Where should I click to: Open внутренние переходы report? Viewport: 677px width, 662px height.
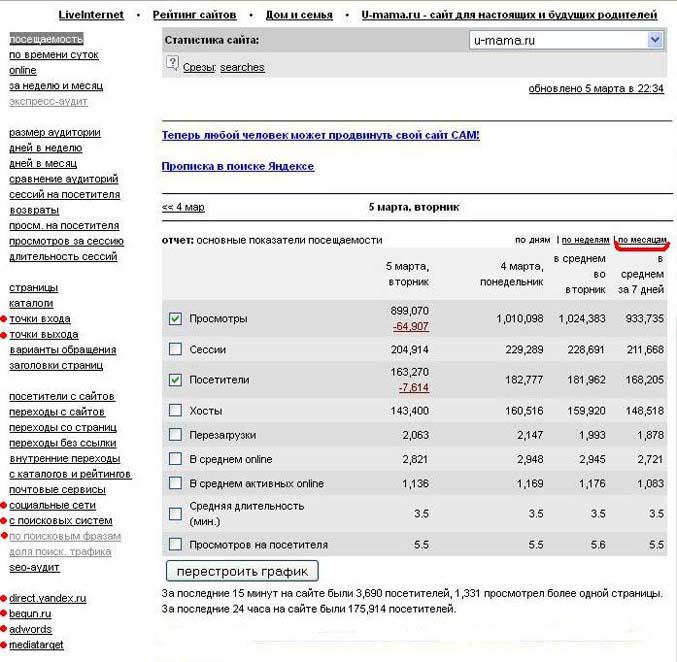point(65,459)
